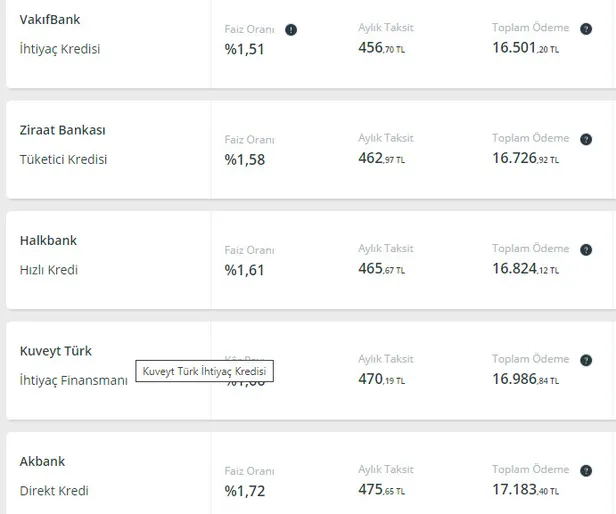Select the Kuveyt Türk bank name
This screenshot has height=514, width=616.
(x=56, y=351)
